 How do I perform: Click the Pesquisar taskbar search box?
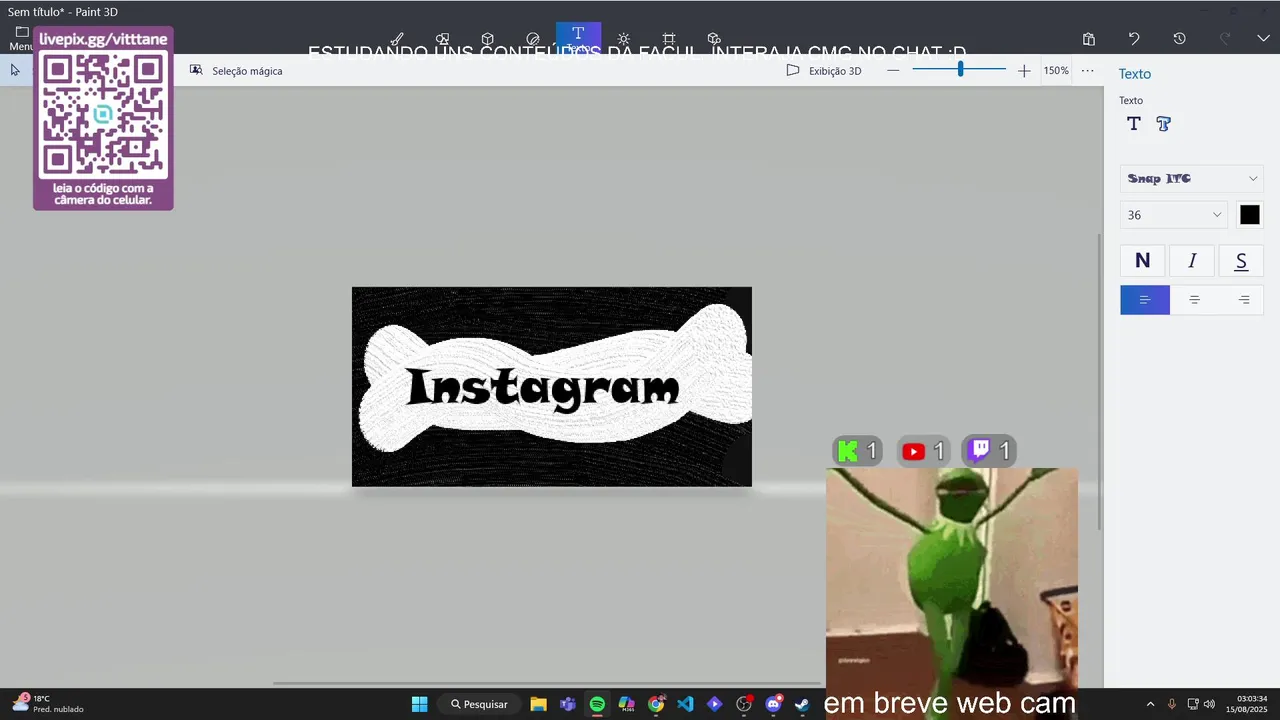[480, 704]
